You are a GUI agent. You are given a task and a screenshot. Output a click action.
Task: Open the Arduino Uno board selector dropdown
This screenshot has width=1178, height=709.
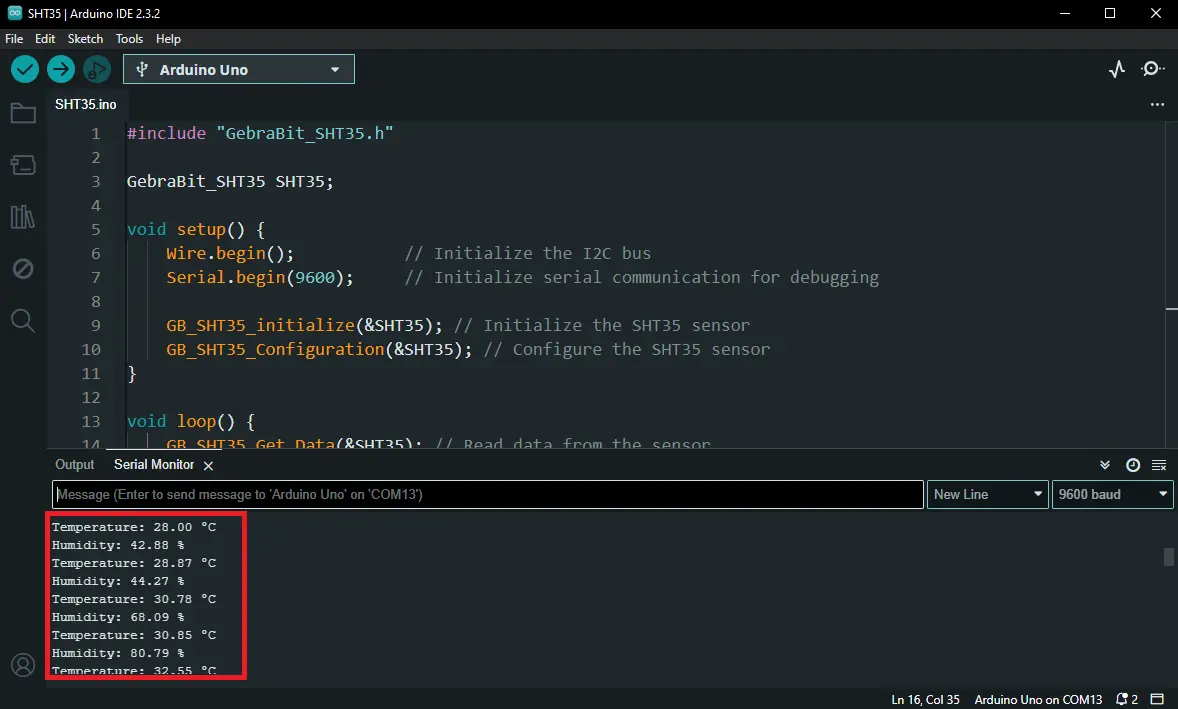point(239,70)
